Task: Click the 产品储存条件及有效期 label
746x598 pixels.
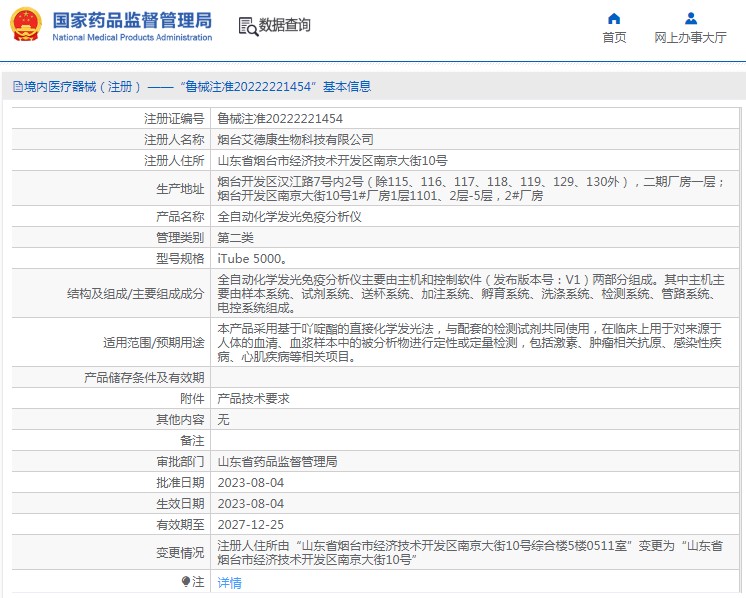Action: coord(144,377)
